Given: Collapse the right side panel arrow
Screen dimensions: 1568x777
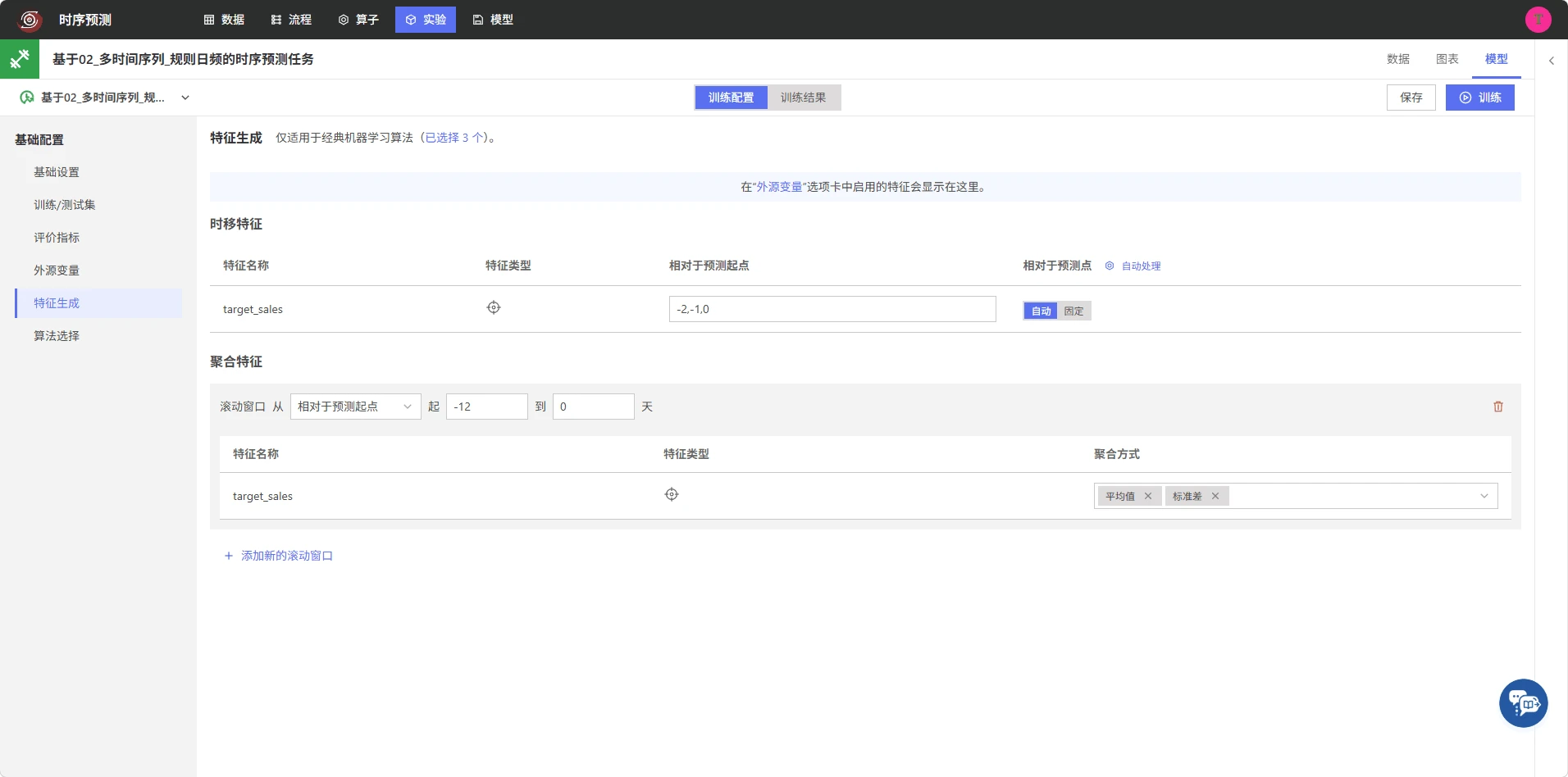Looking at the screenshot, I should pyautogui.click(x=1551, y=61).
